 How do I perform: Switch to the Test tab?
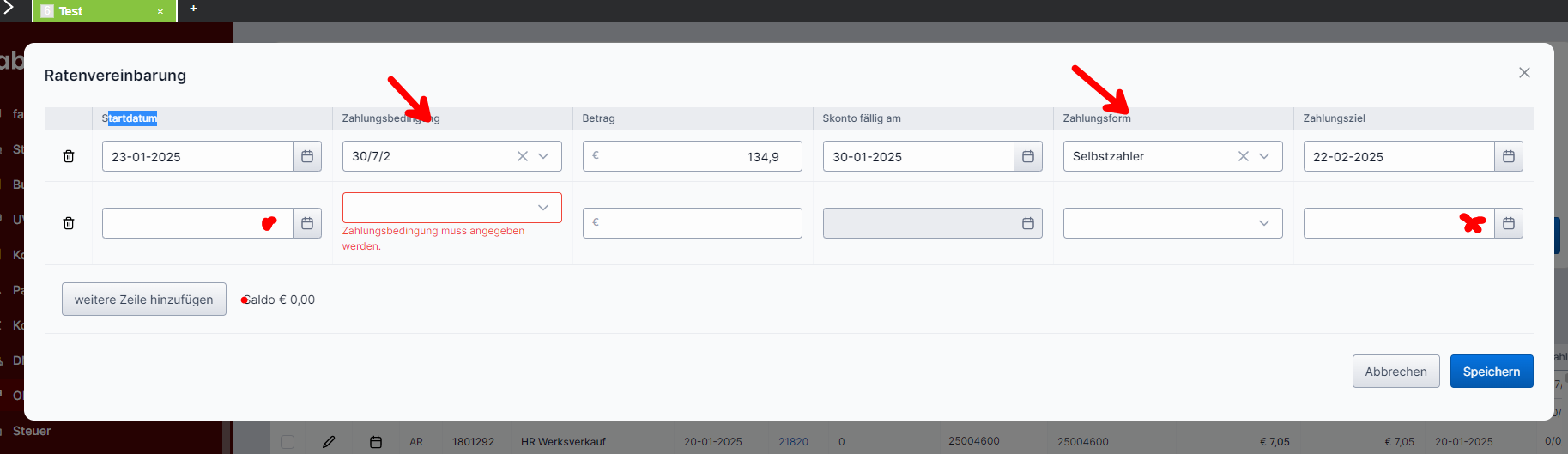point(94,11)
